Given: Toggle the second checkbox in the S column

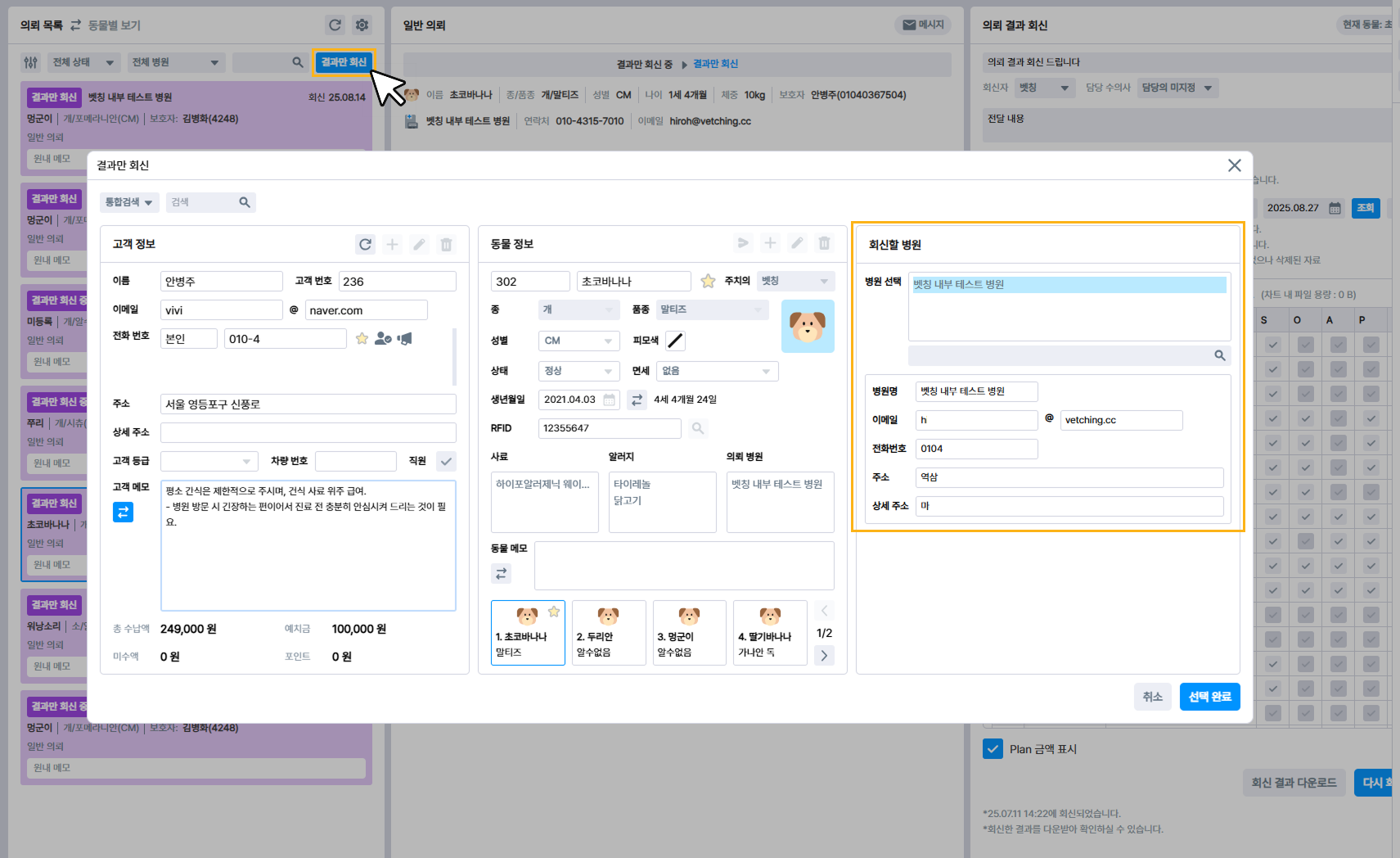Looking at the screenshot, I should pyautogui.click(x=1273, y=369).
